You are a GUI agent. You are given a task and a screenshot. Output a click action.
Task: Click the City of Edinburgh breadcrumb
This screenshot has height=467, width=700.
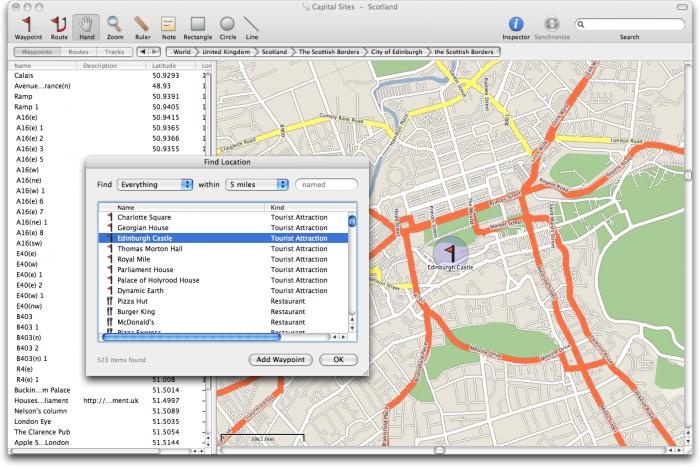(x=396, y=52)
